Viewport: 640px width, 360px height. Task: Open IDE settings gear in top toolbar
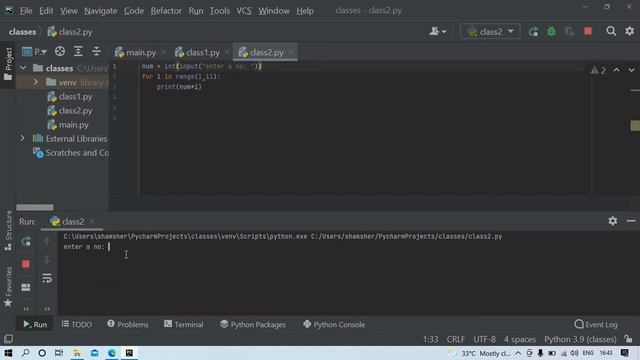[630, 31]
